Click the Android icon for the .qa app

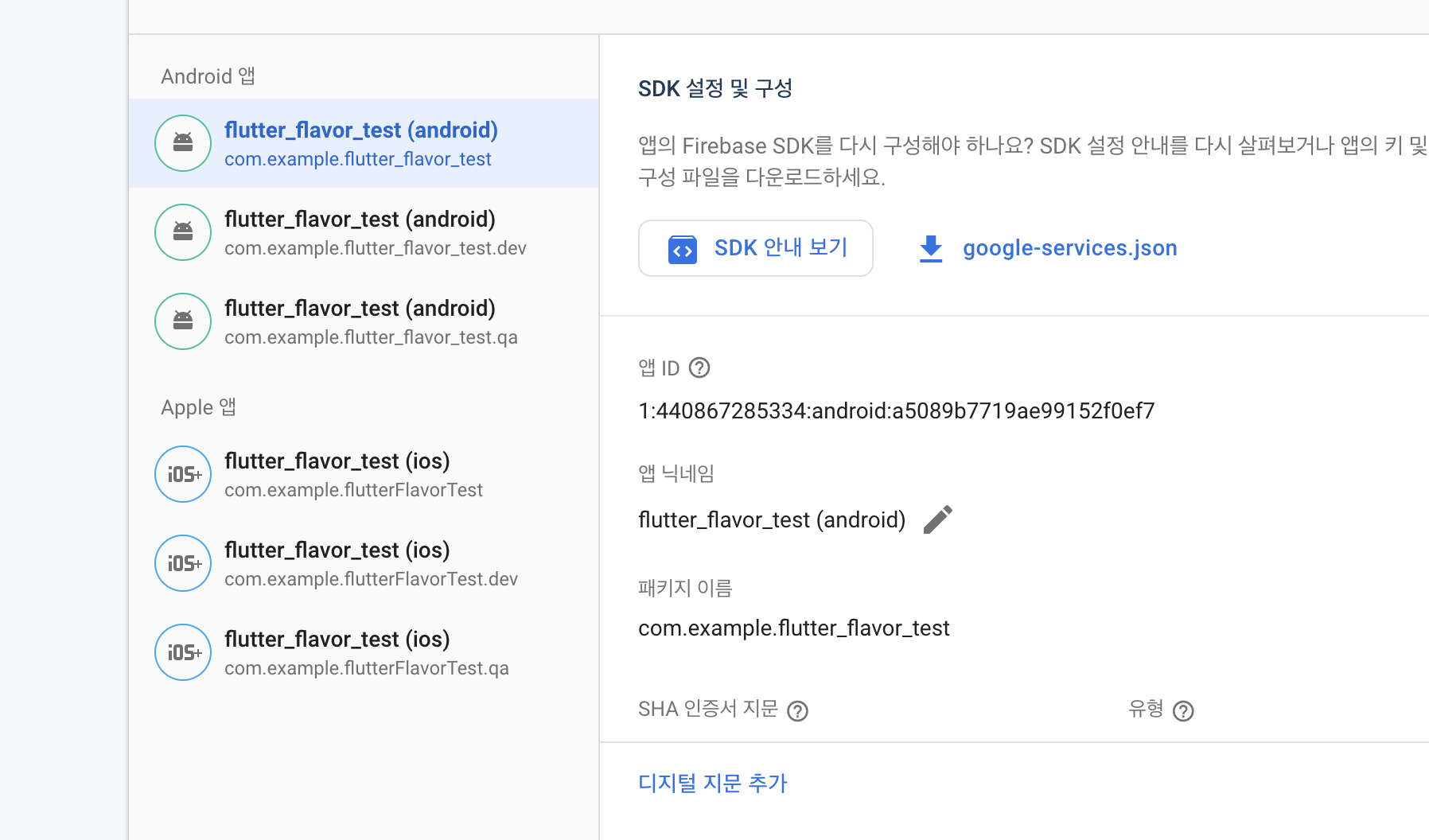183,321
